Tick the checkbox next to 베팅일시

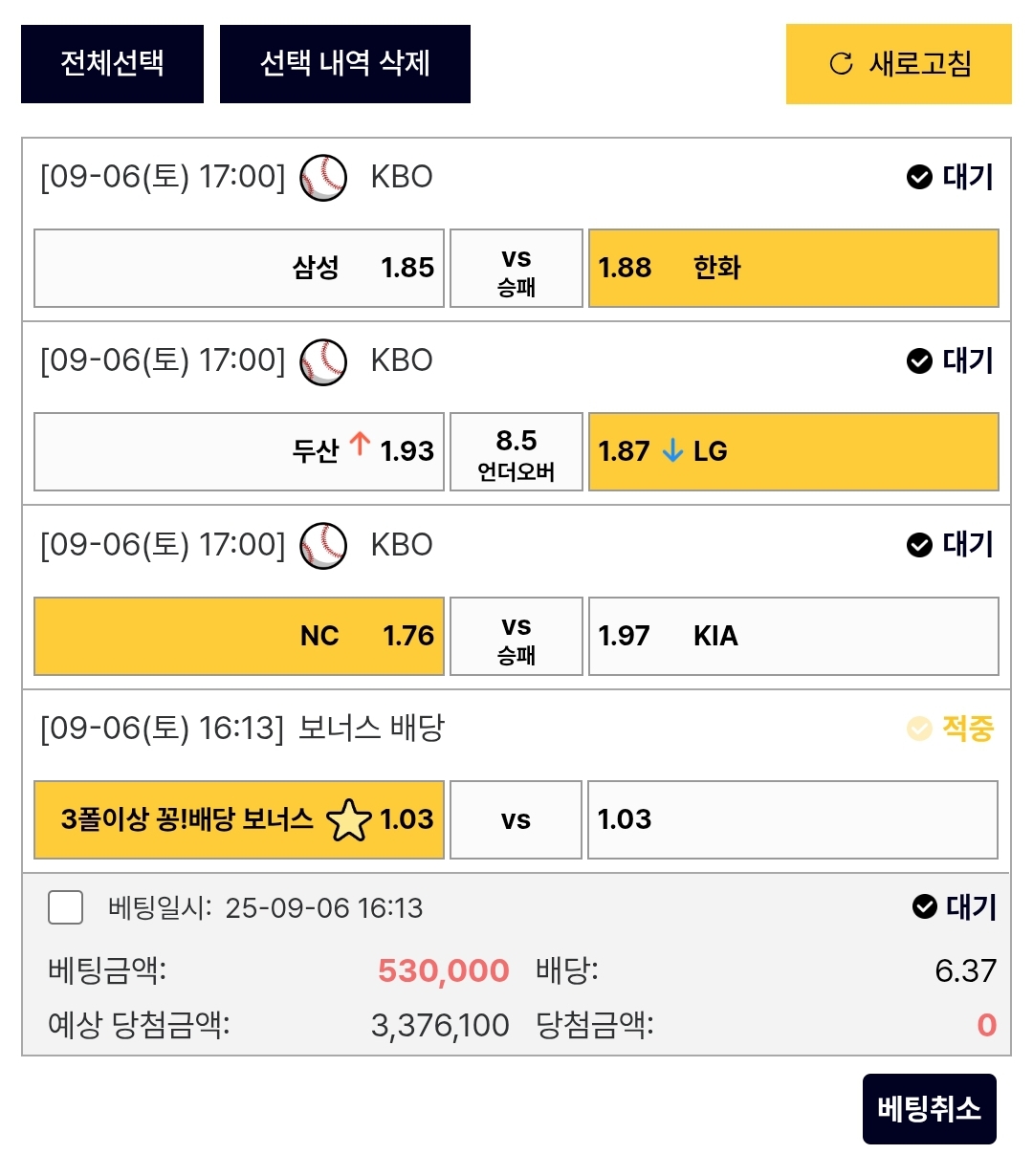[x=66, y=907]
